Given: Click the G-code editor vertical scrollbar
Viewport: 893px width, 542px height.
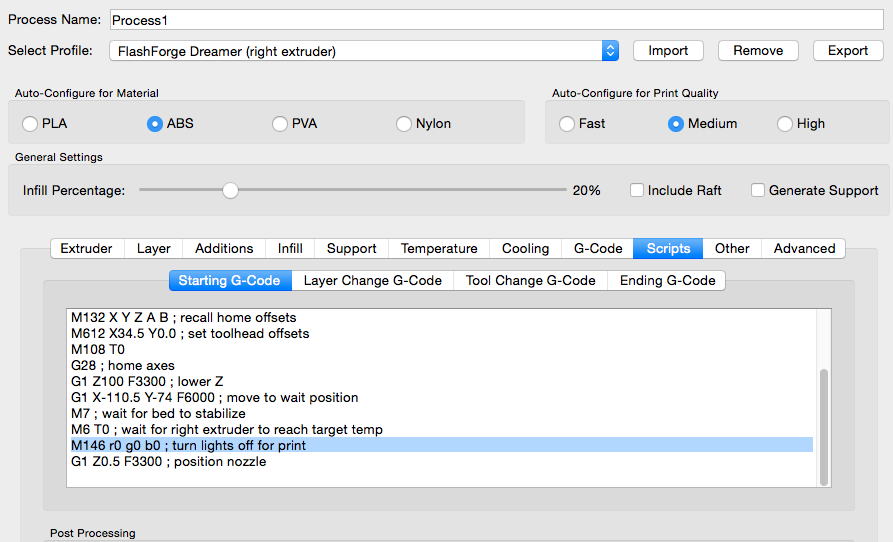Looking at the screenshot, I should (x=824, y=427).
